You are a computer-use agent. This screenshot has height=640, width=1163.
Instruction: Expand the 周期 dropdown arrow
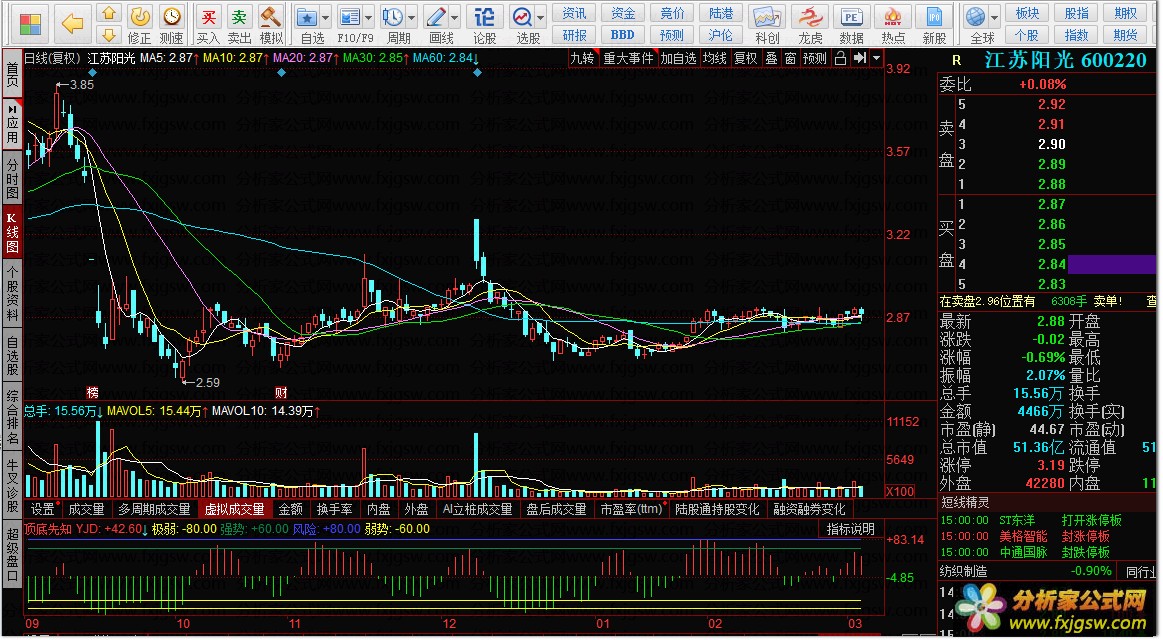point(412,17)
